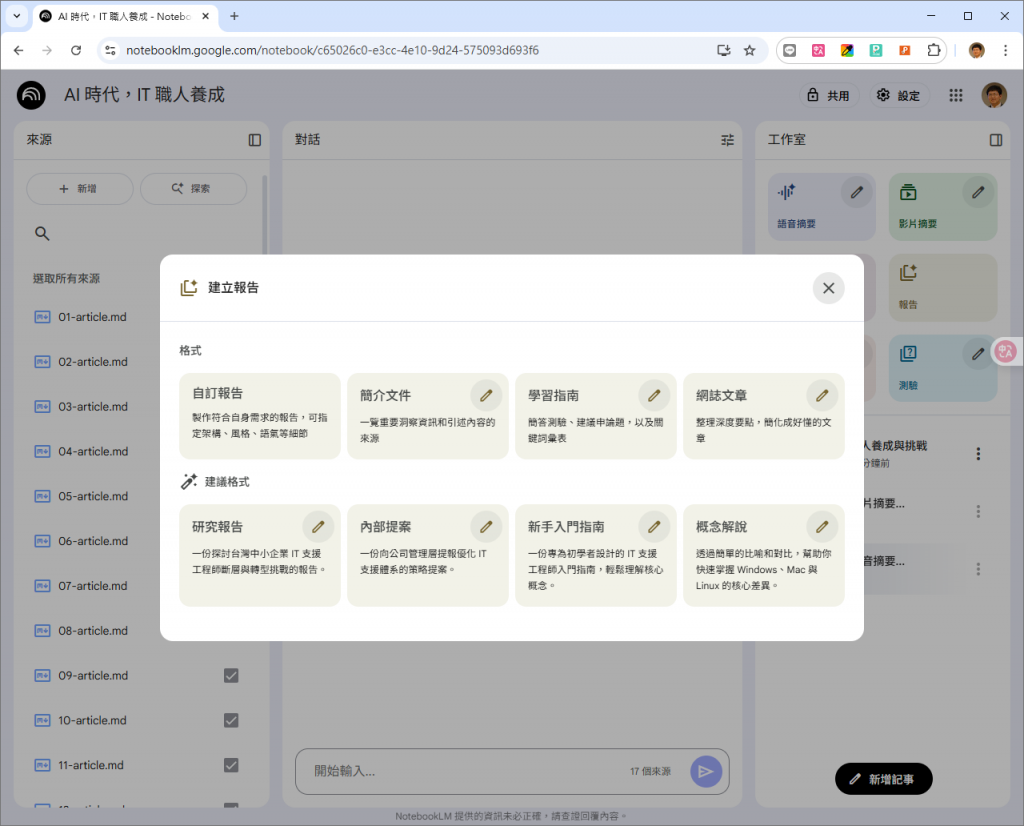
Task: Click the address bar URL
Action: click(332, 50)
